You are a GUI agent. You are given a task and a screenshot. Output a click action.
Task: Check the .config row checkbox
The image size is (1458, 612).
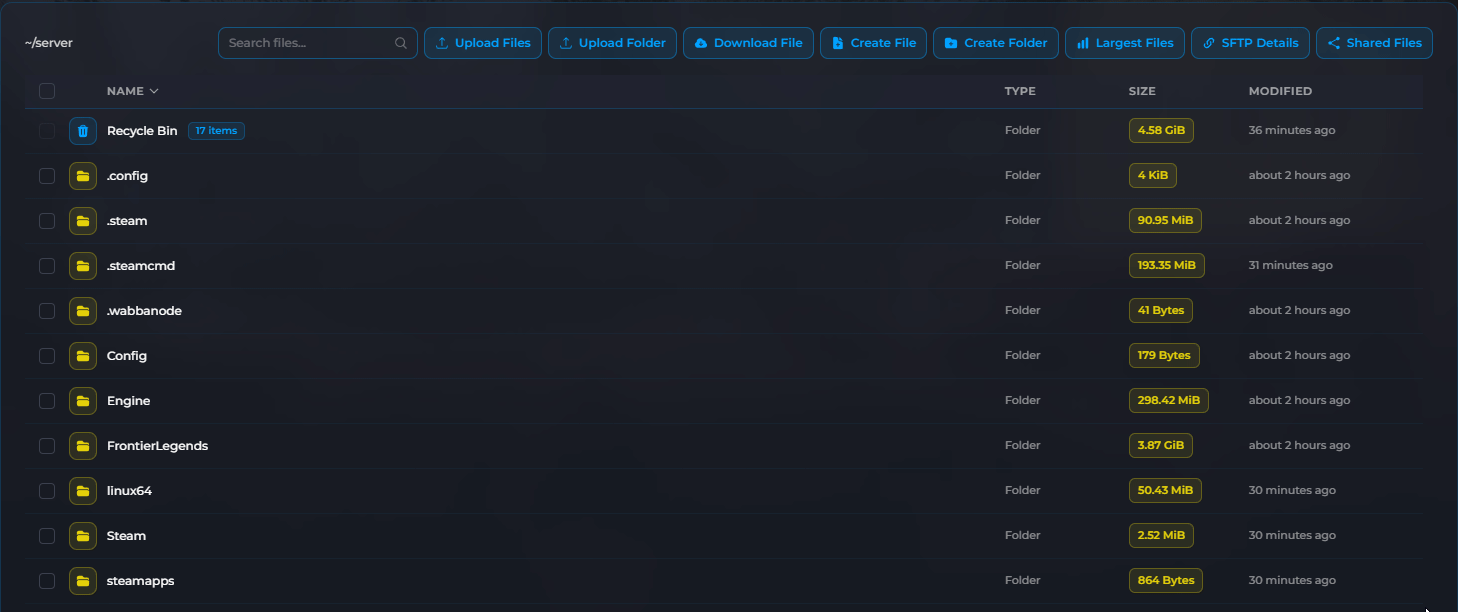click(47, 176)
